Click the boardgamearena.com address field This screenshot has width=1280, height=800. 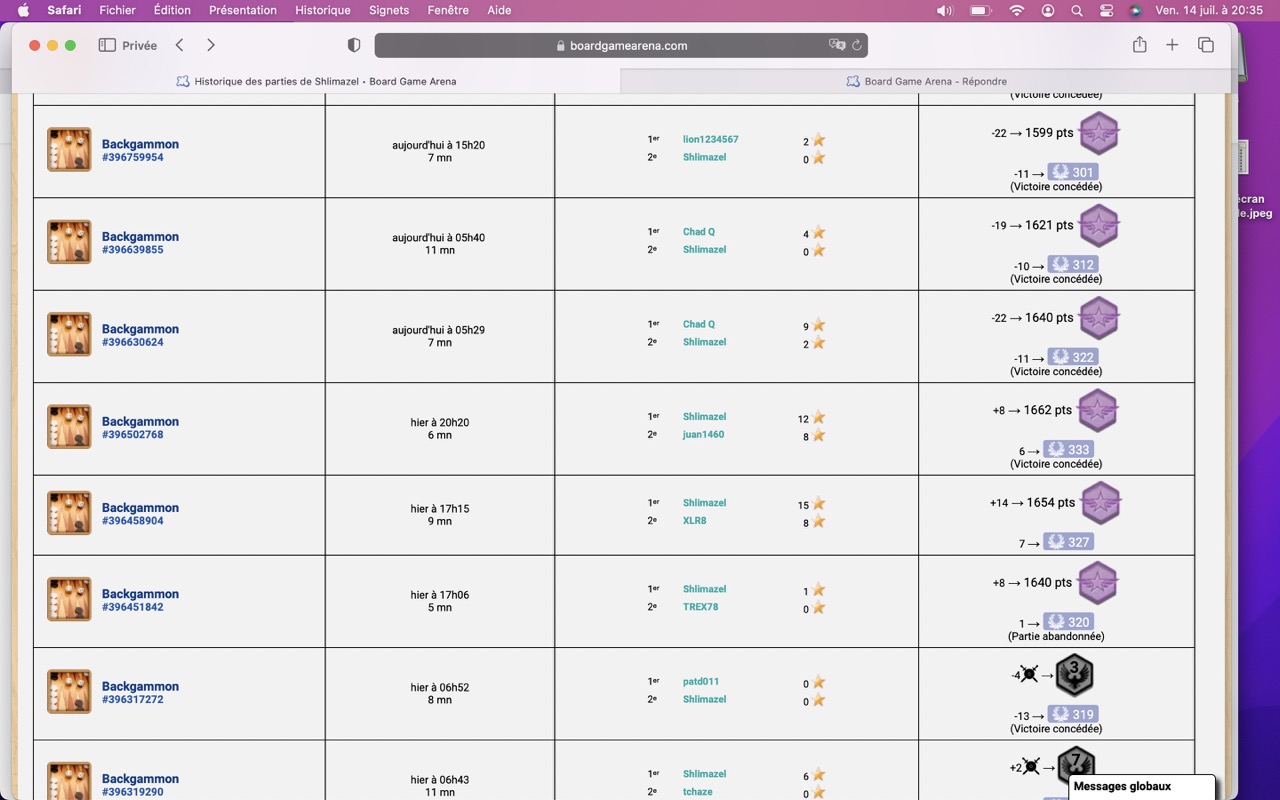click(621, 45)
